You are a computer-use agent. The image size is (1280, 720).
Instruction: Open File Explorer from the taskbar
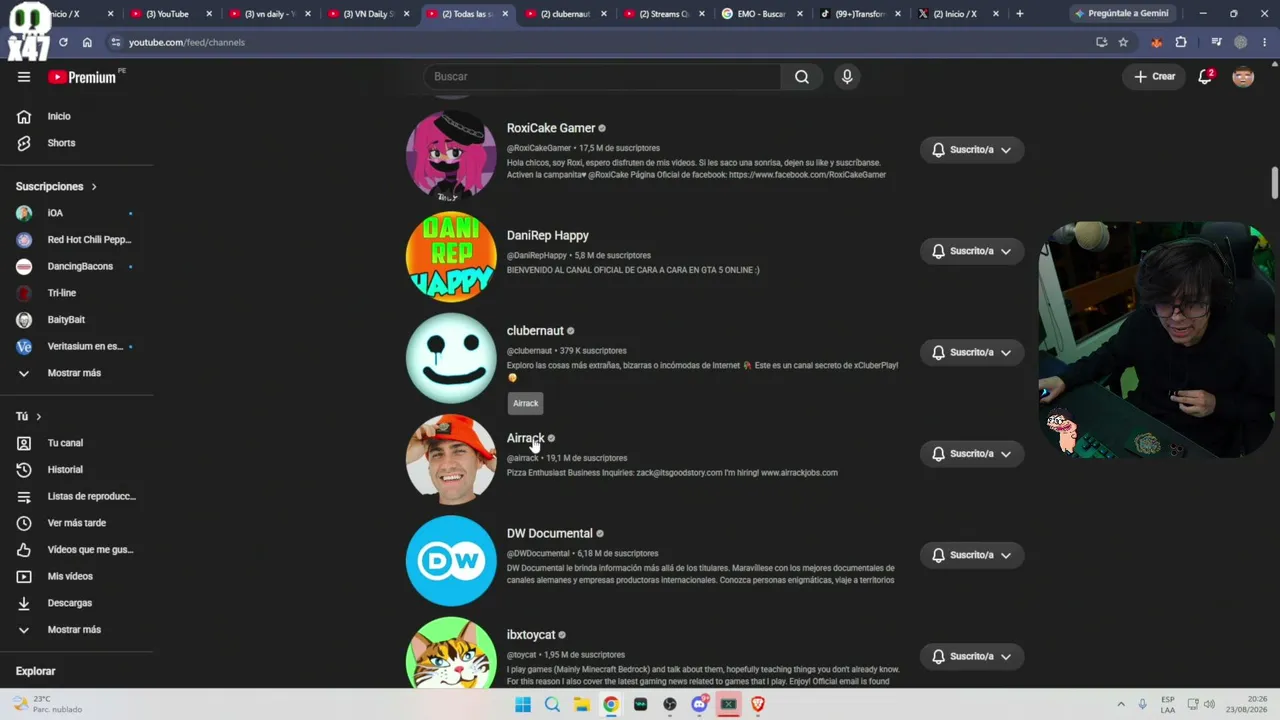(x=581, y=704)
